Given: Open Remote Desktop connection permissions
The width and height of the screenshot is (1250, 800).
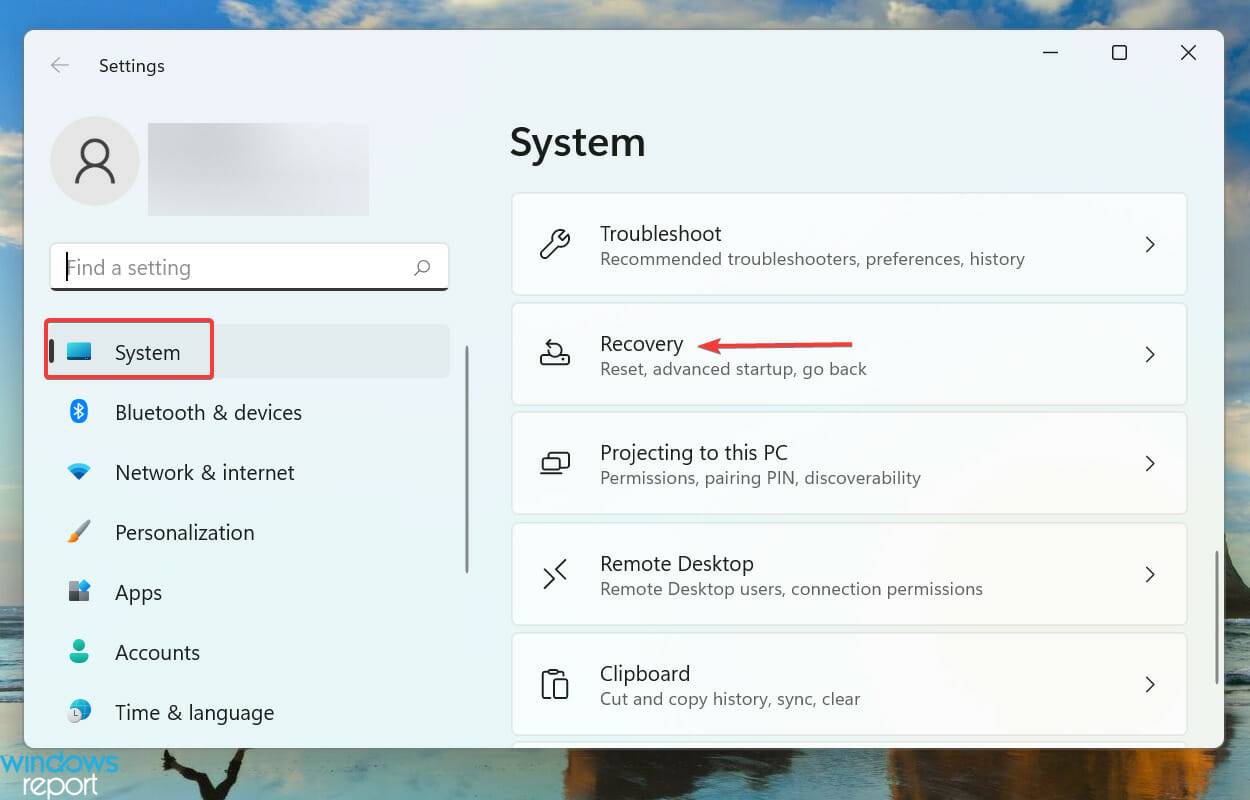Looking at the screenshot, I should pos(849,574).
